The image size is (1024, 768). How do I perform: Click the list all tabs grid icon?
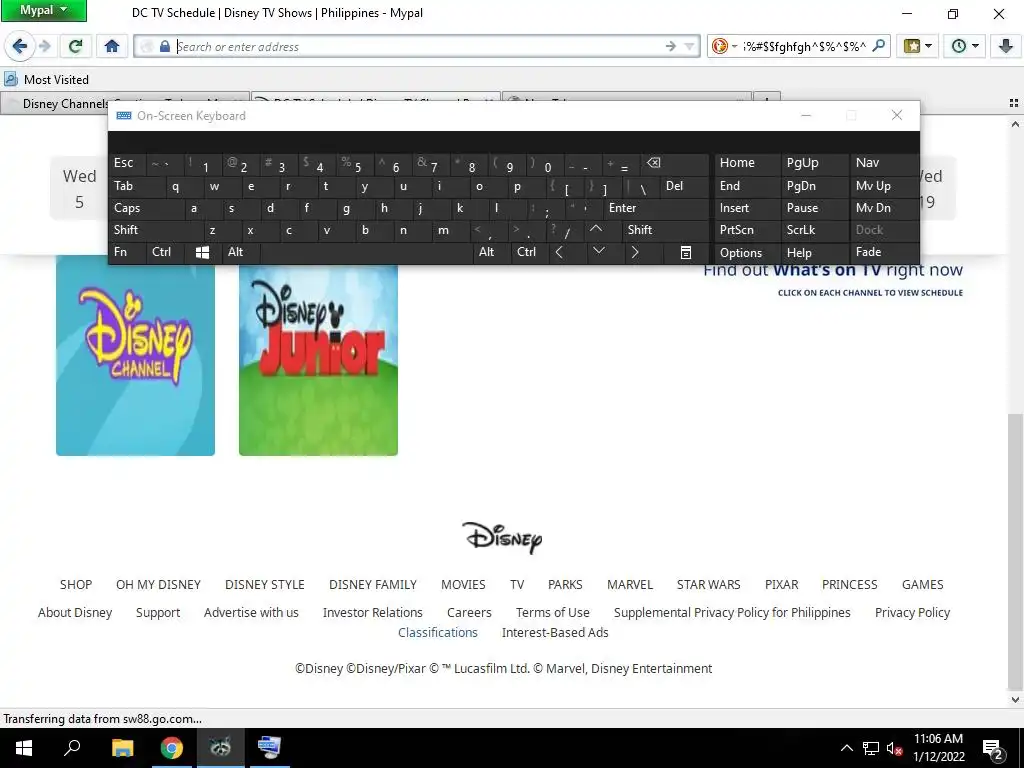coord(1014,103)
